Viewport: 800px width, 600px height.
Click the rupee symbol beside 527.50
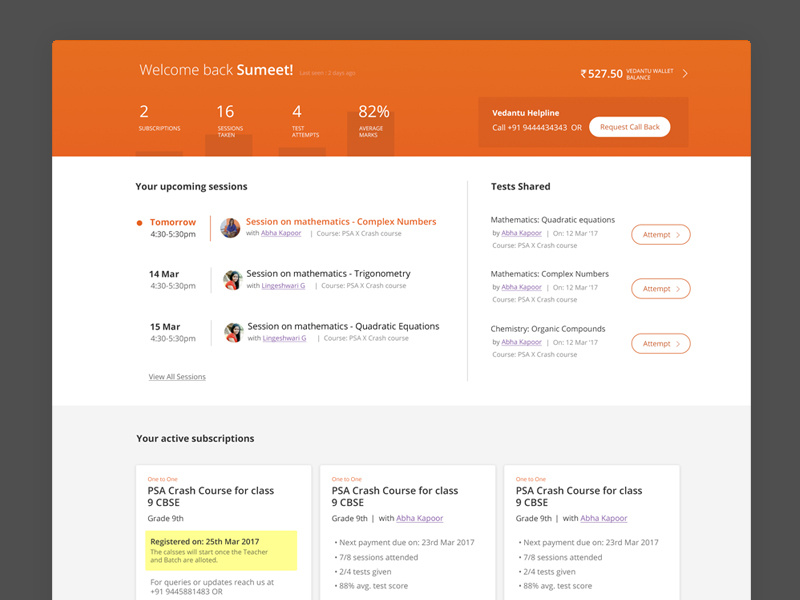tap(582, 73)
